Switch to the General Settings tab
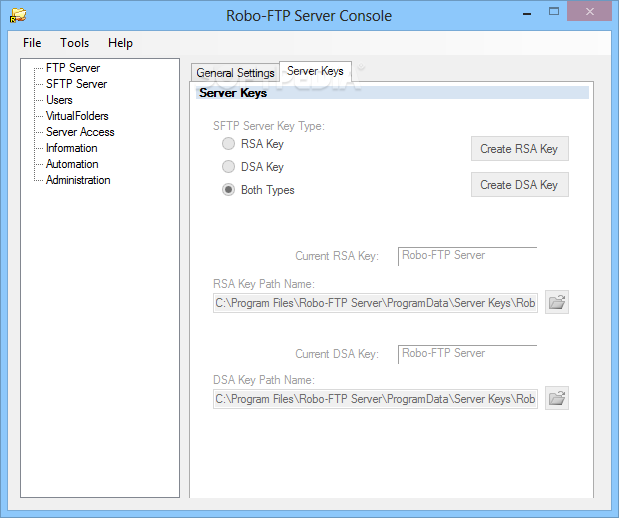 (235, 73)
